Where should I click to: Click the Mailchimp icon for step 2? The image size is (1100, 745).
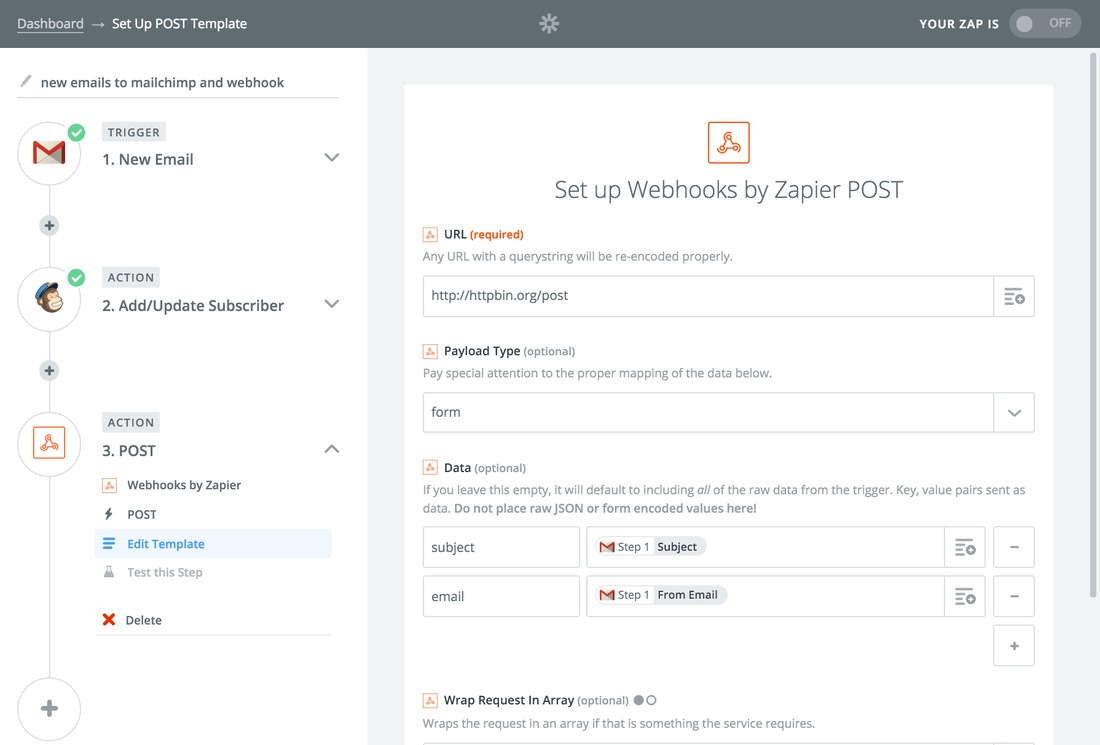click(49, 298)
